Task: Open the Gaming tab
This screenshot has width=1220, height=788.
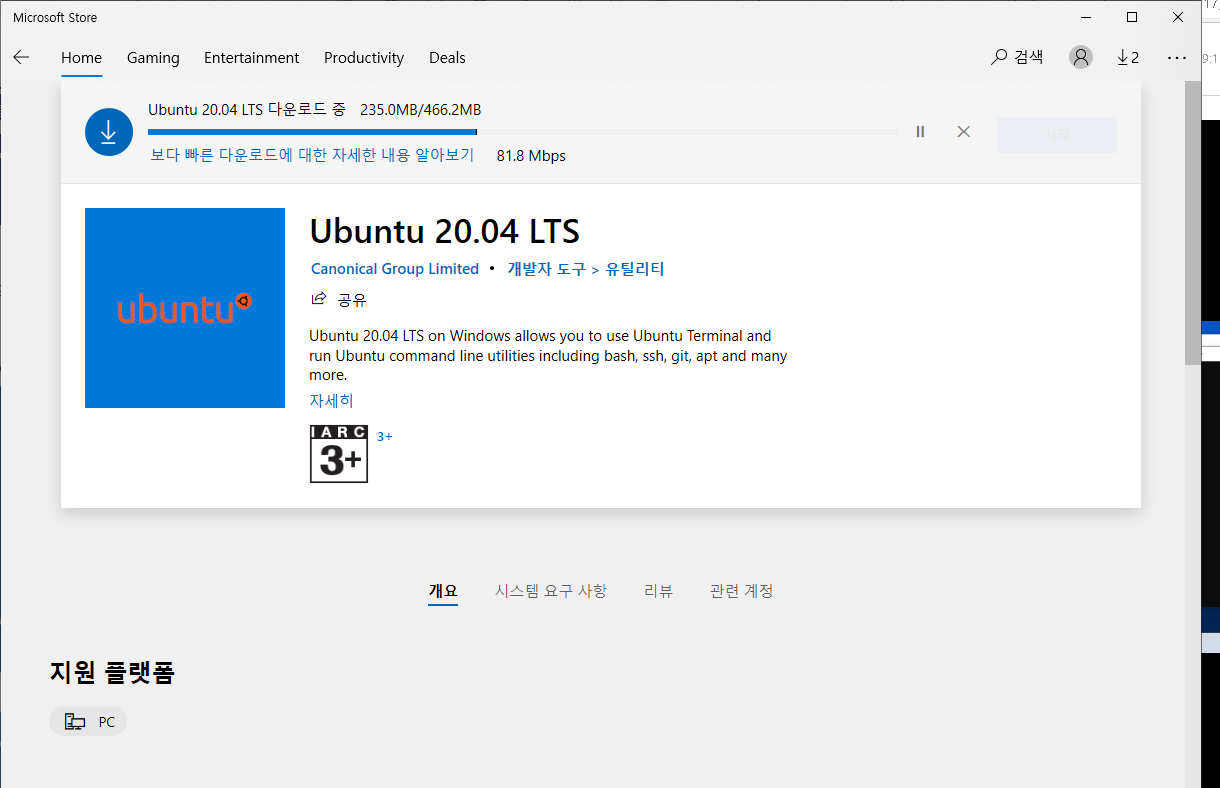Action: click(x=153, y=58)
